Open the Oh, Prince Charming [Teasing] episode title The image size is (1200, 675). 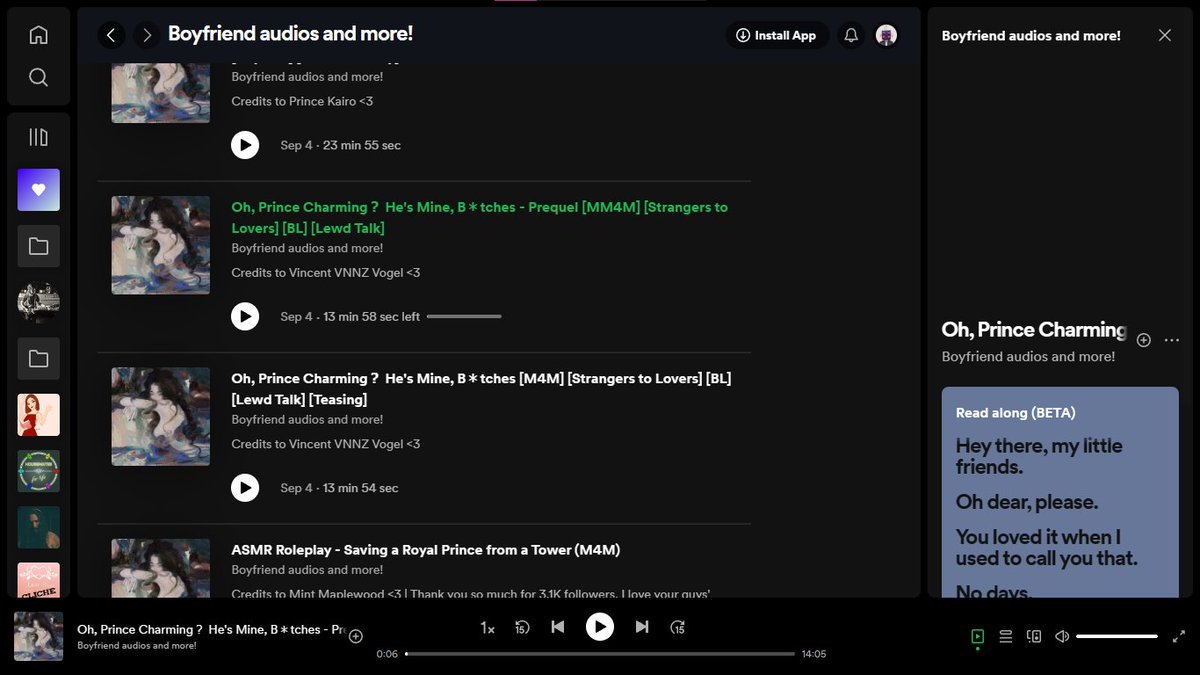[x=481, y=389]
